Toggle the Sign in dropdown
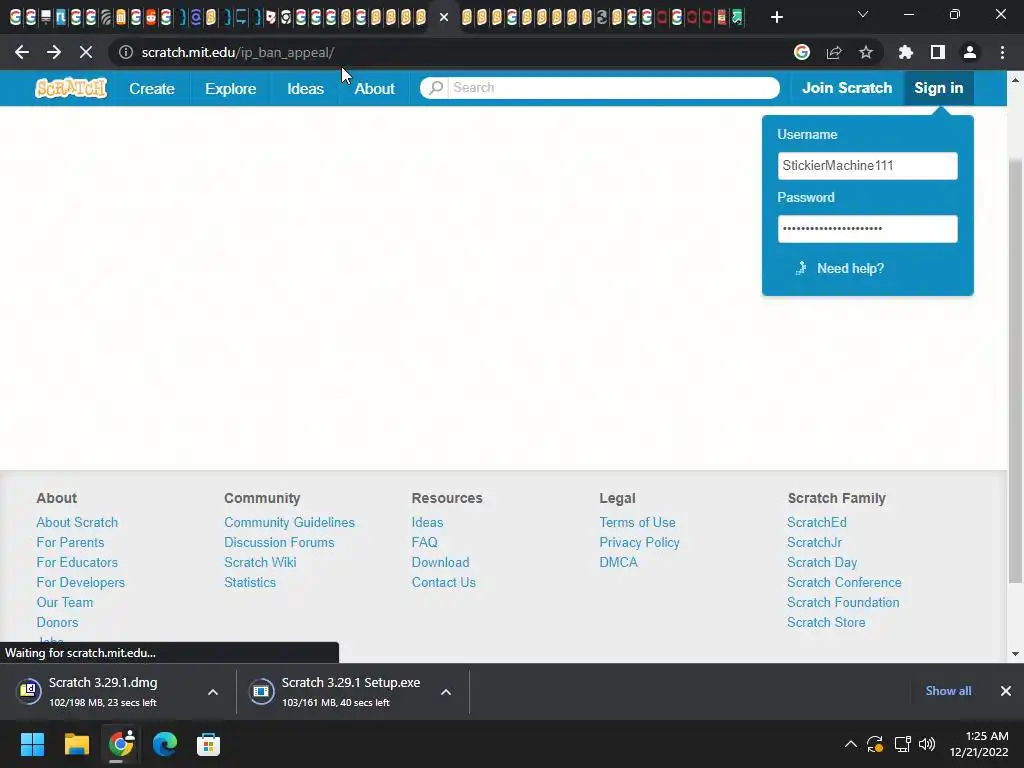This screenshot has height=768, width=1024. 938,88
